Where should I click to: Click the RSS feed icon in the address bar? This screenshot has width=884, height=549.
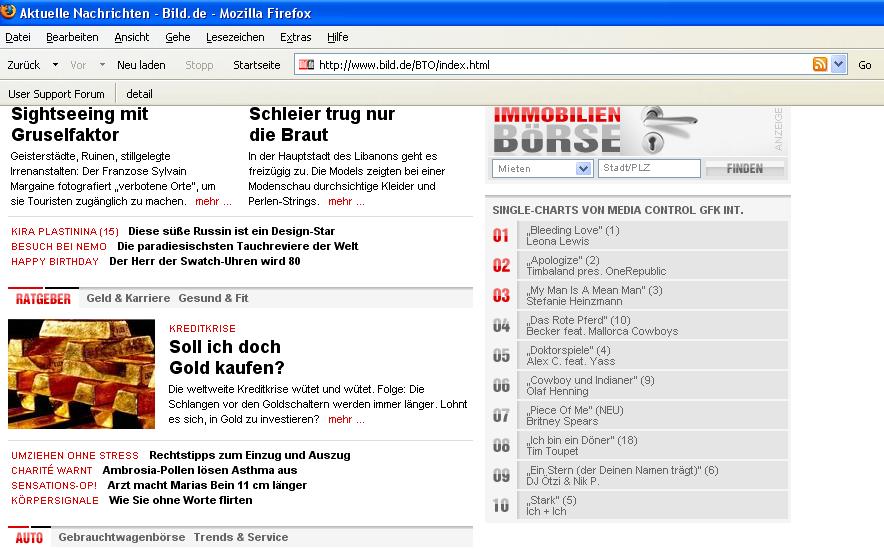[x=820, y=64]
